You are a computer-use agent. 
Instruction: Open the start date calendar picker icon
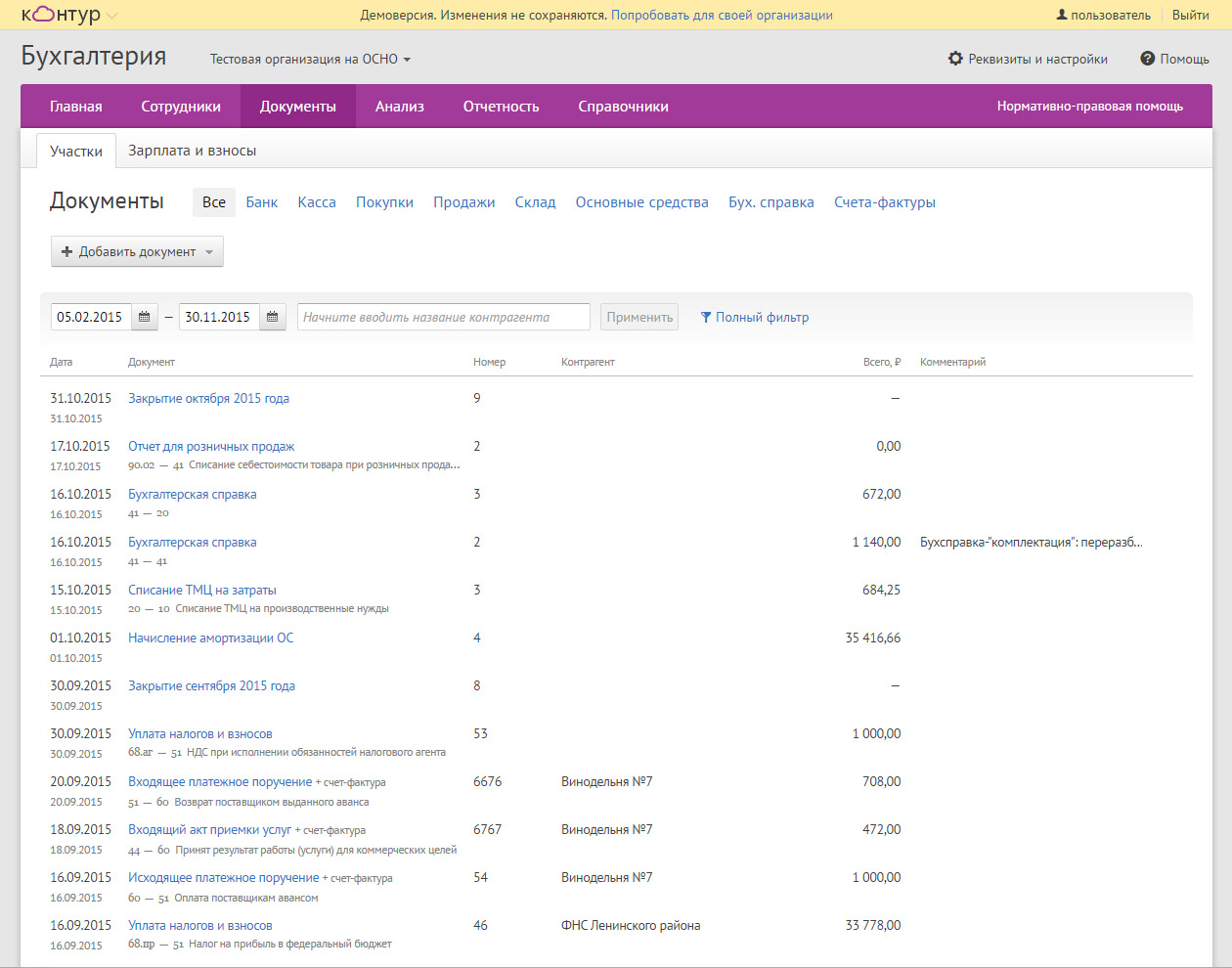(144, 317)
